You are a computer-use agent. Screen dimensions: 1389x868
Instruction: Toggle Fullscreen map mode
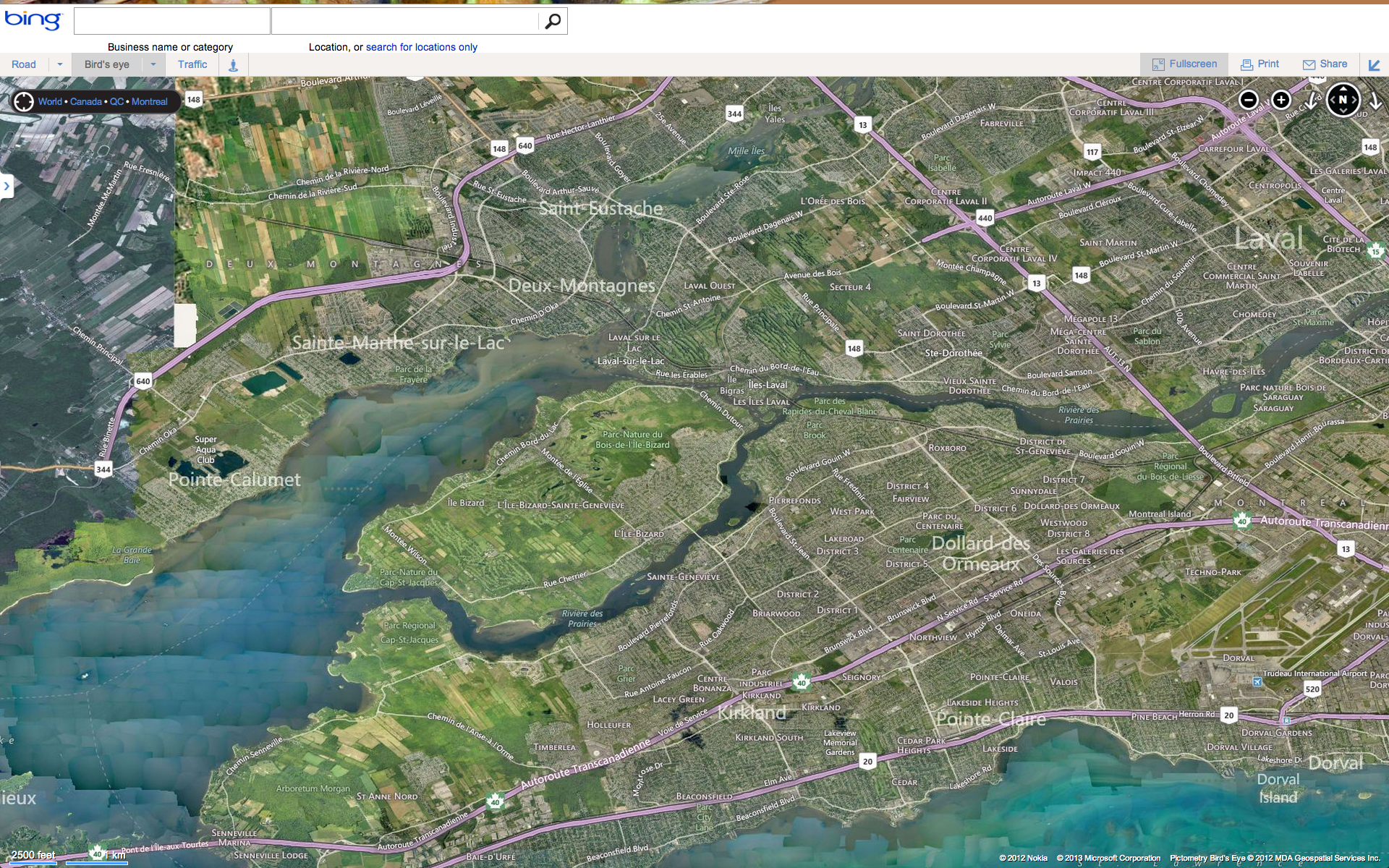[1184, 64]
